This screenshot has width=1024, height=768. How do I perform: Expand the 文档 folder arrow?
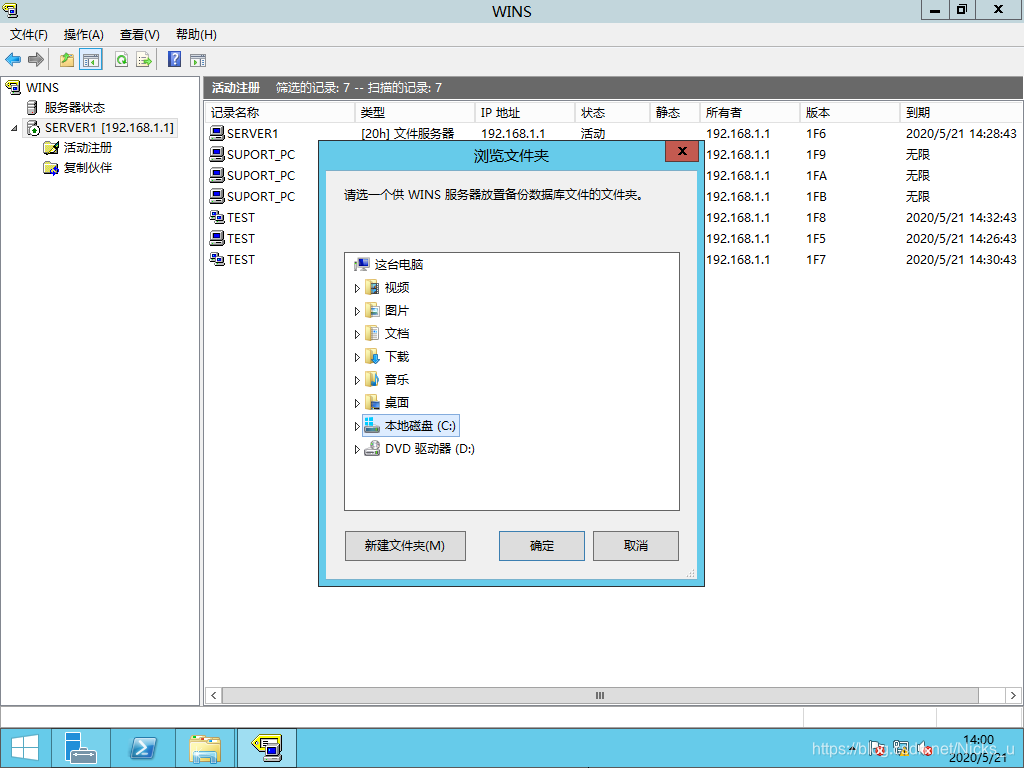[357, 334]
